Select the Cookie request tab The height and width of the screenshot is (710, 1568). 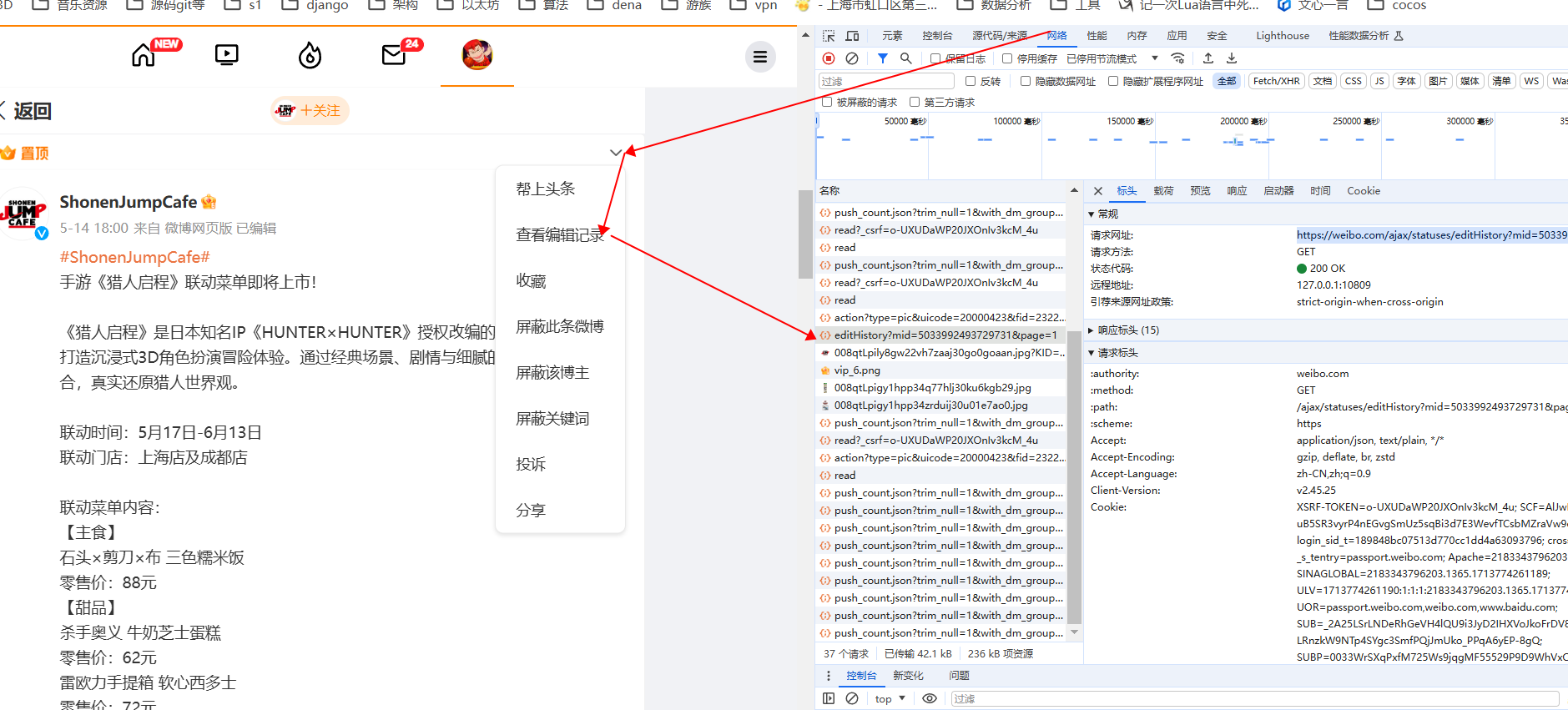[x=1364, y=191]
